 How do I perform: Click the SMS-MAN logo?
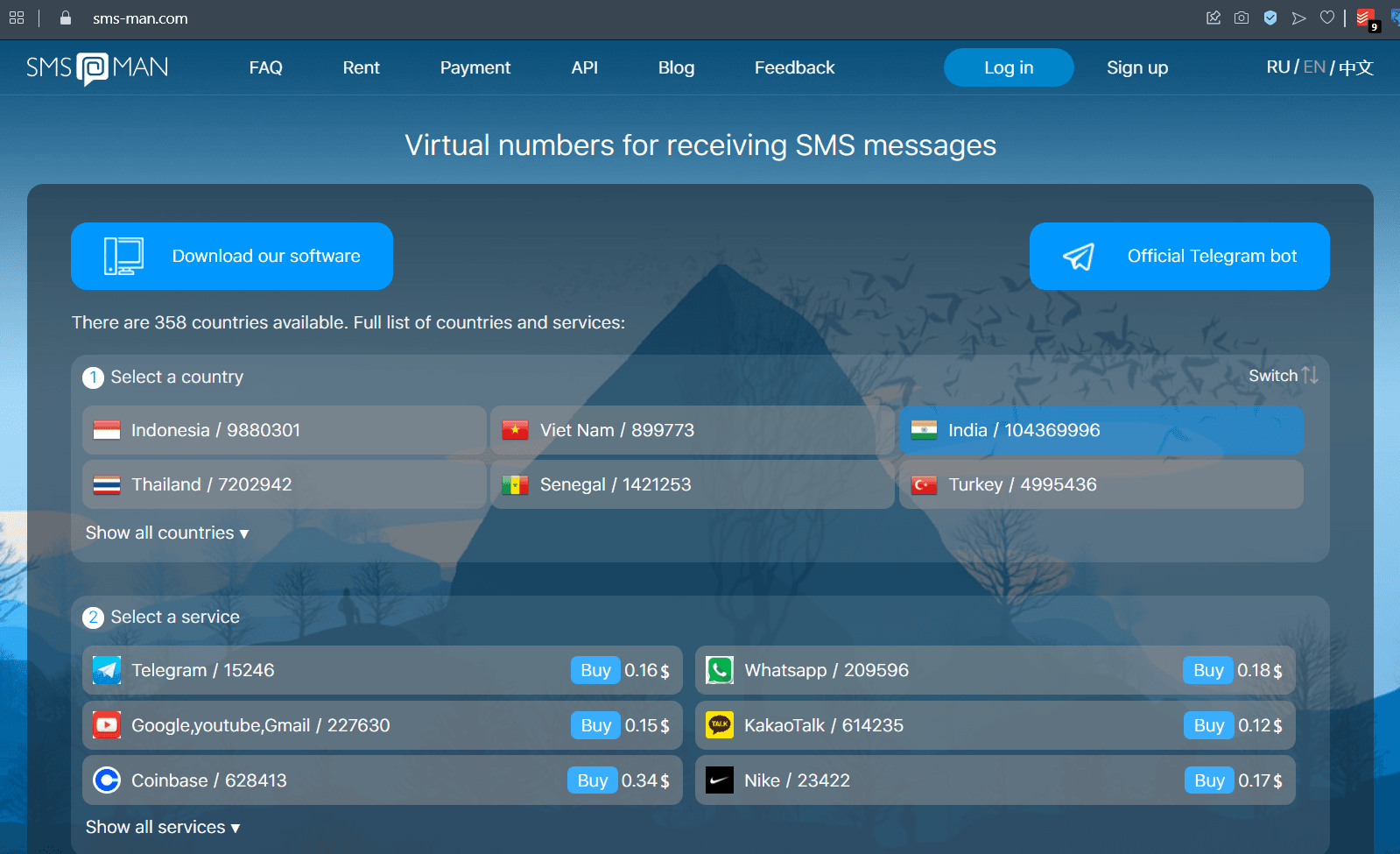97,67
